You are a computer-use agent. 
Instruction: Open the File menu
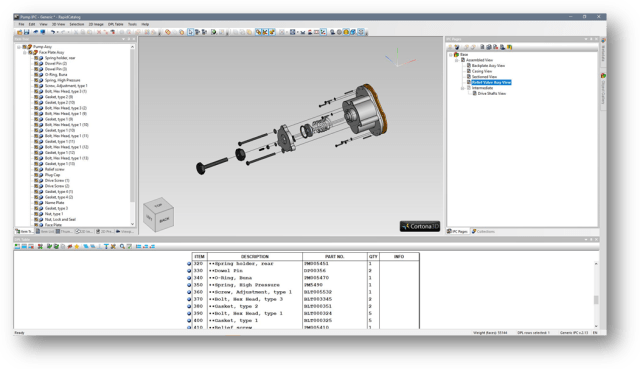21,24
